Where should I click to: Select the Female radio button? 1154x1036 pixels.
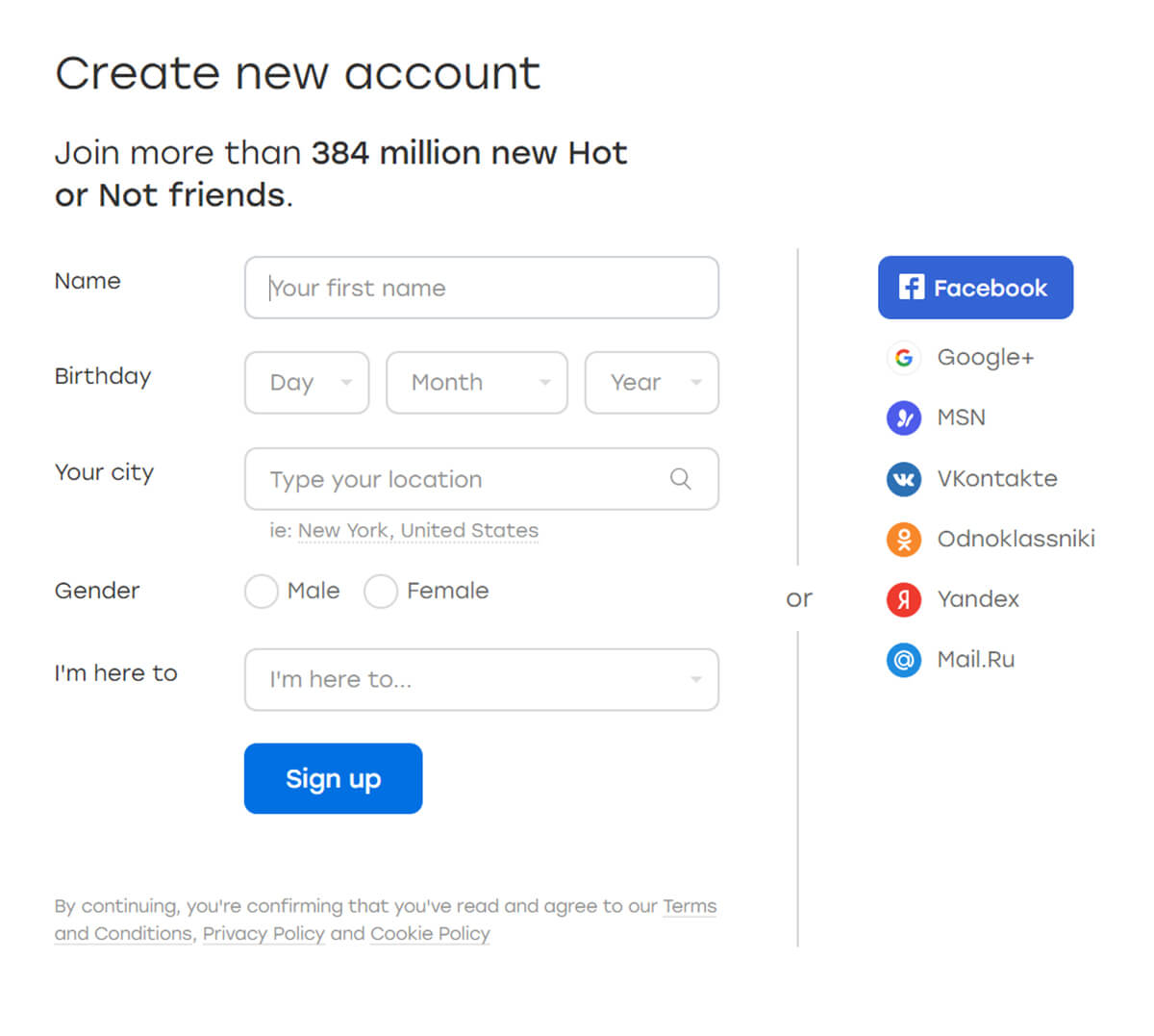[x=381, y=592]
